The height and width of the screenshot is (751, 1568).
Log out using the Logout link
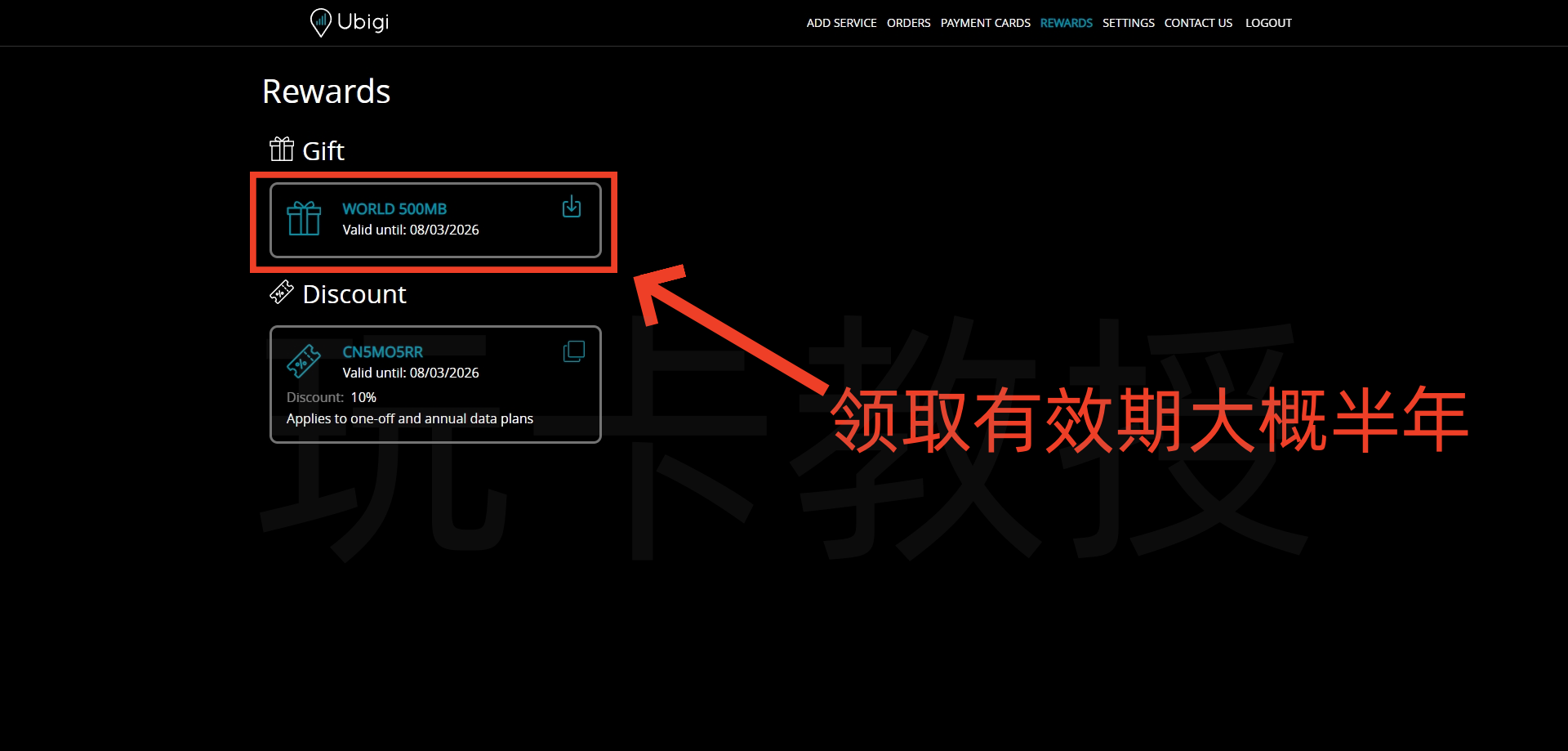point(1268,23)
